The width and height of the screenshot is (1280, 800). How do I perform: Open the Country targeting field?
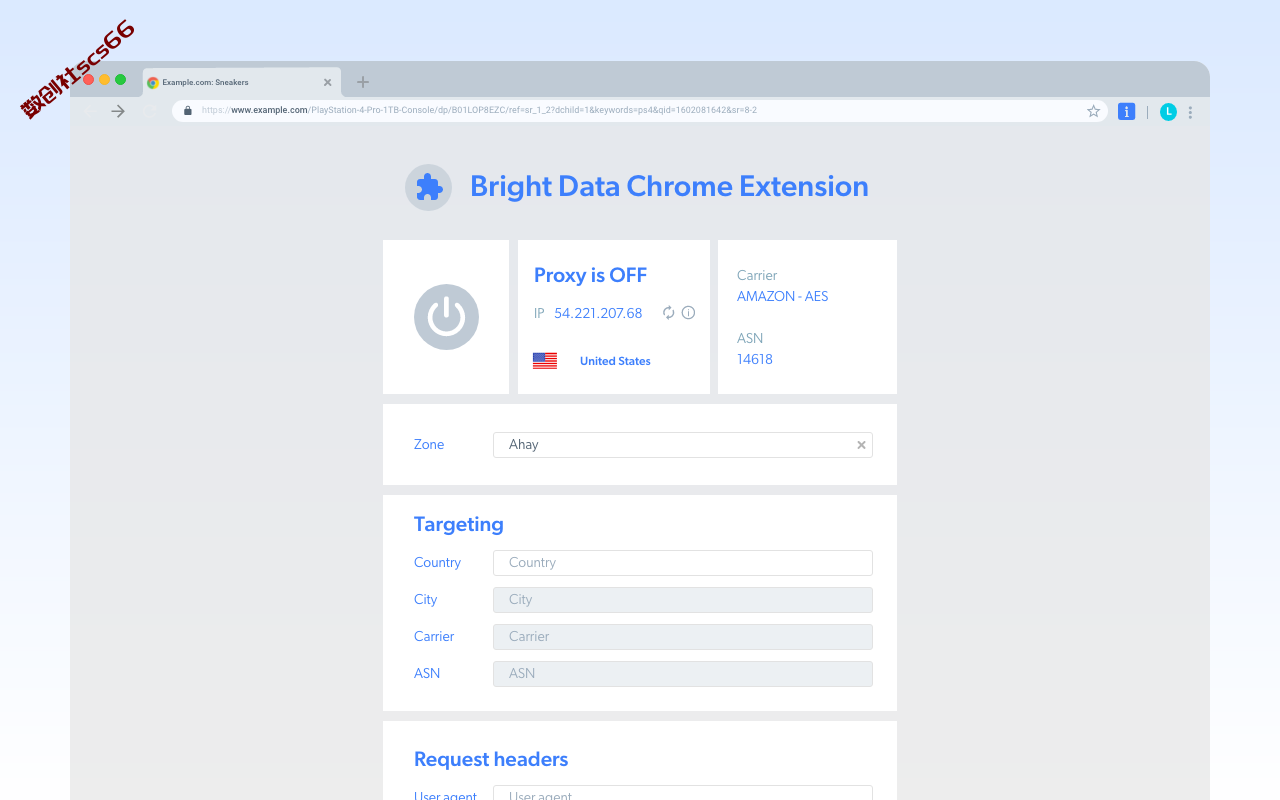(x=683, y=563)
